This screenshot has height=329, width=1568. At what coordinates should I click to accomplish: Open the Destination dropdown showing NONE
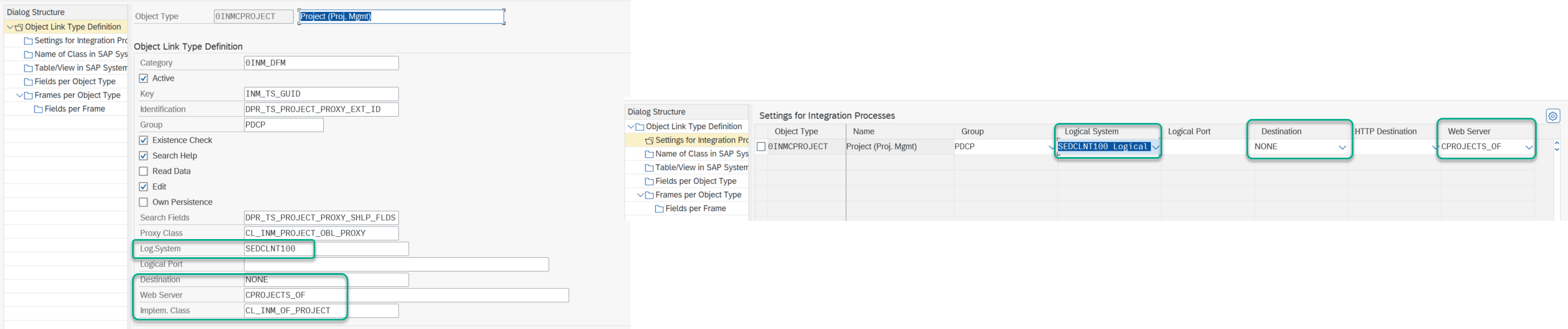(x=1342, y=147)
